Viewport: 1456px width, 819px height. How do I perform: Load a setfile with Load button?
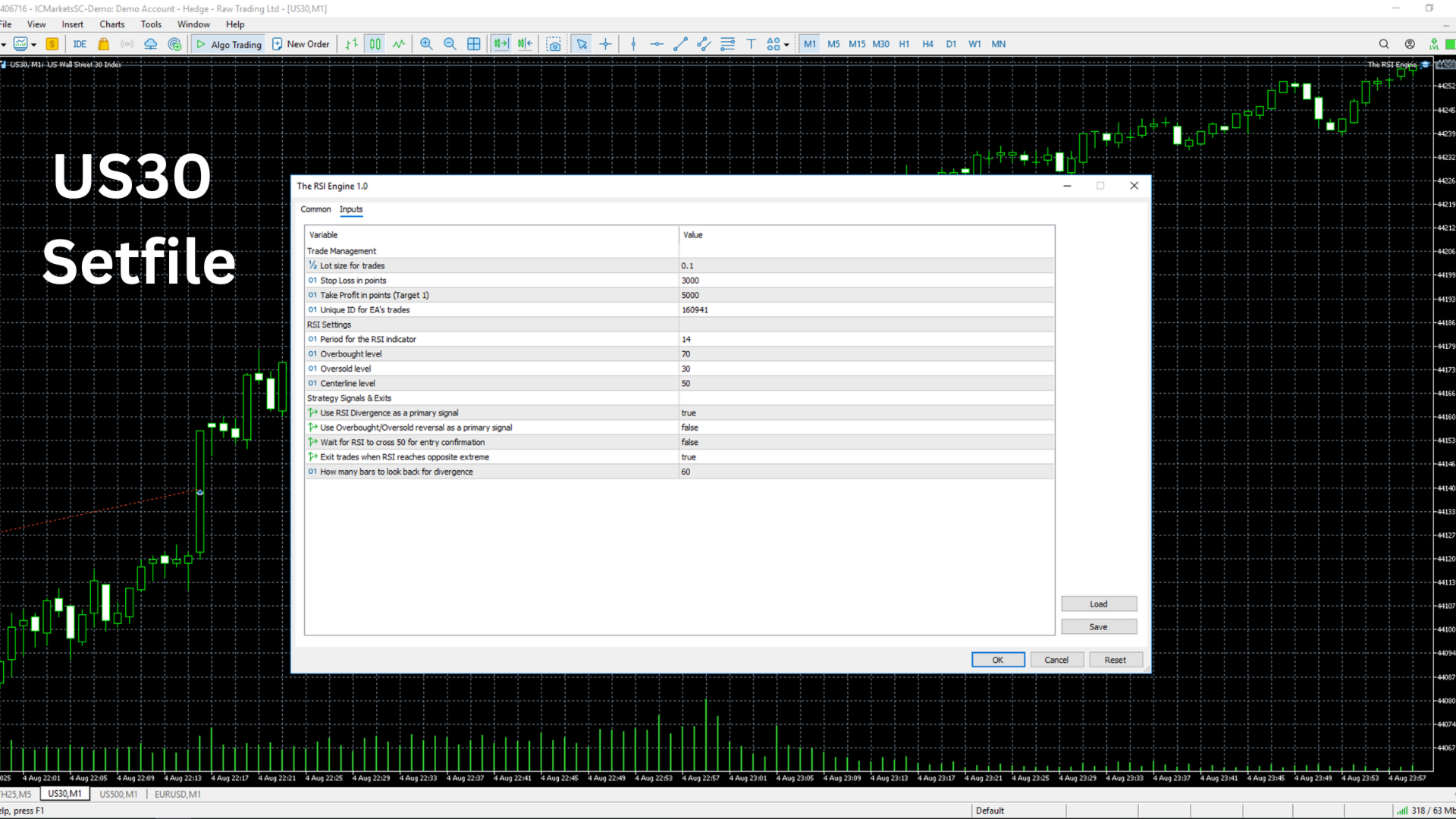point(1099,604)
